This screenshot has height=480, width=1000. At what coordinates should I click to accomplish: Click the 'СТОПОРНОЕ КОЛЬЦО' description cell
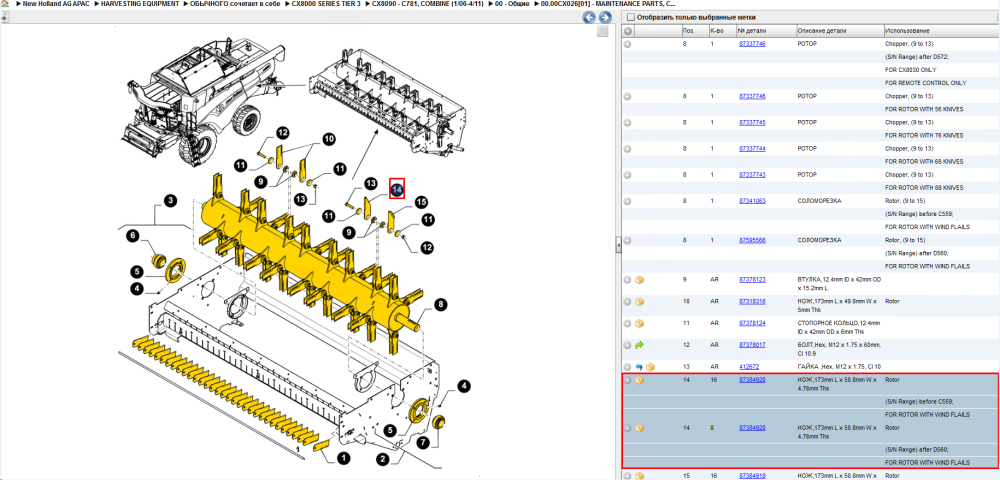pos(838,327)
